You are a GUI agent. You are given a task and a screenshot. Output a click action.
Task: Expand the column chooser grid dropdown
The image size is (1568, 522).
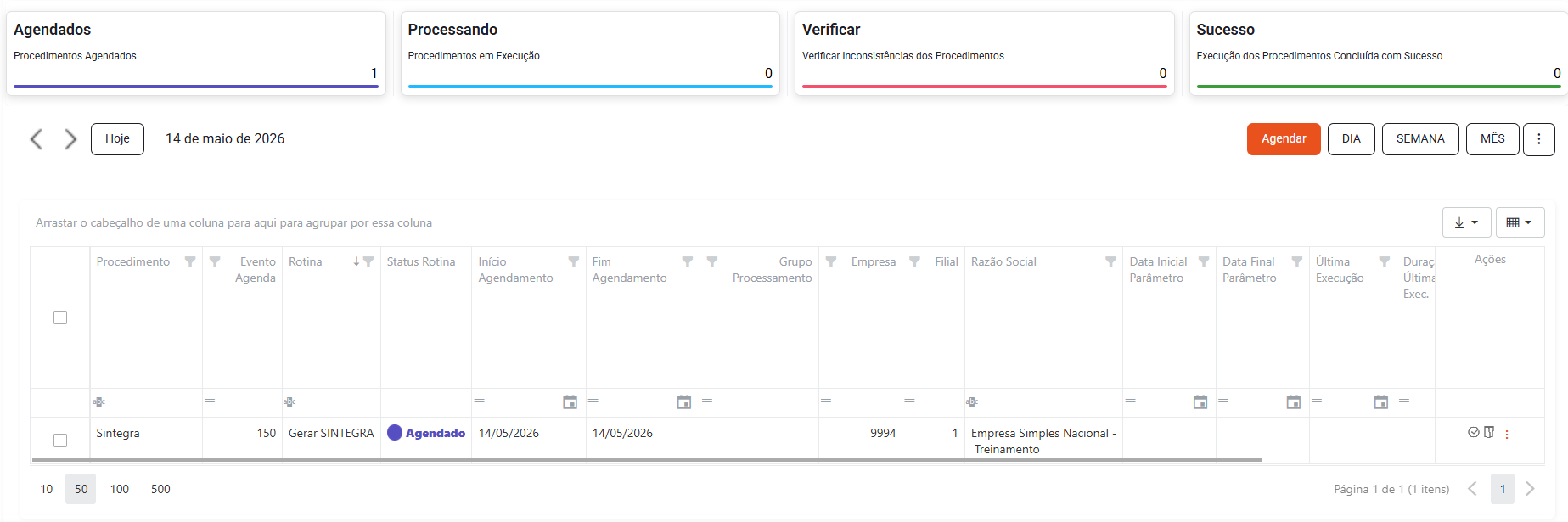(x=1520, y=222)
